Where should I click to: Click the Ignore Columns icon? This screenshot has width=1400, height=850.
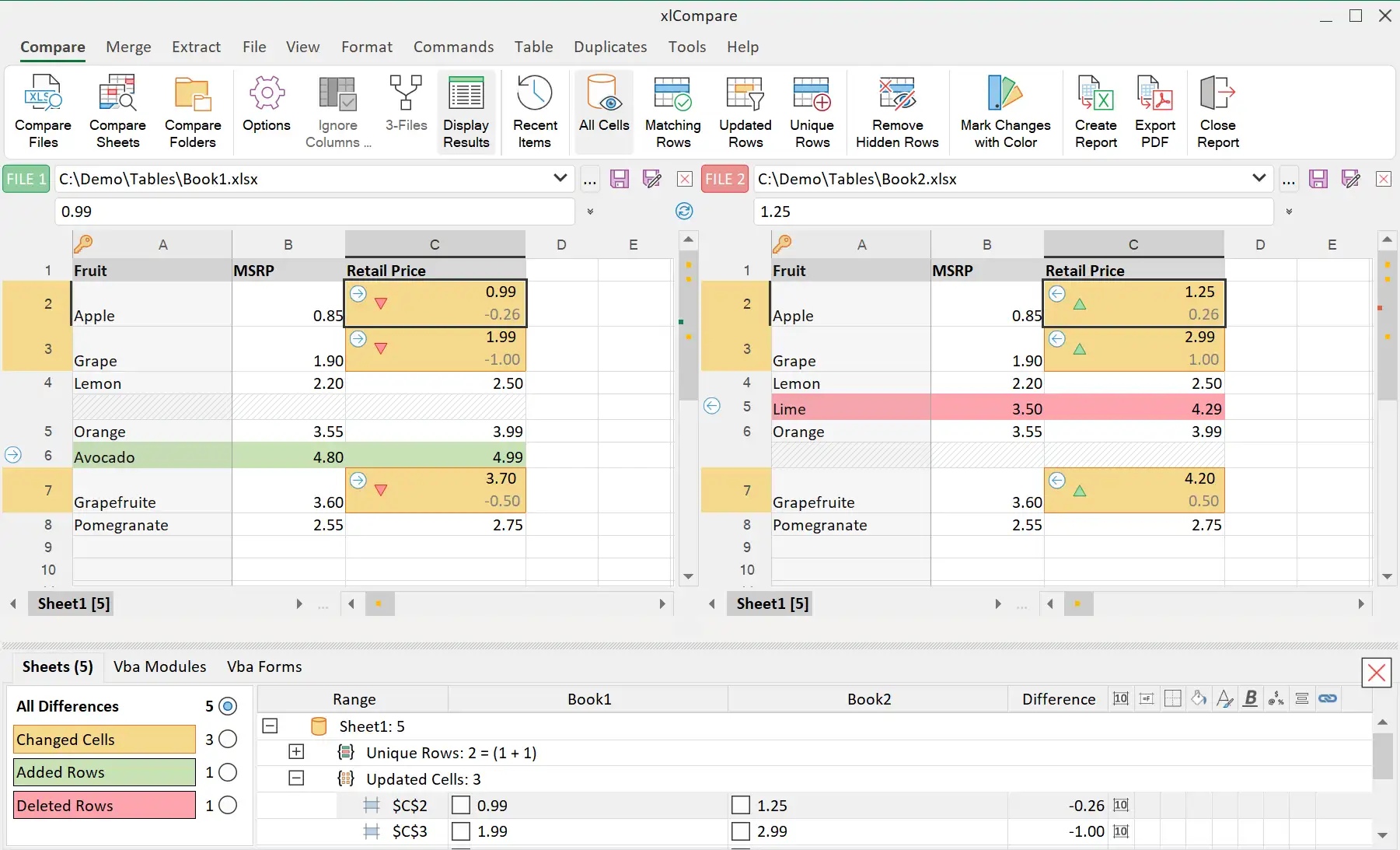coord(337,111)
